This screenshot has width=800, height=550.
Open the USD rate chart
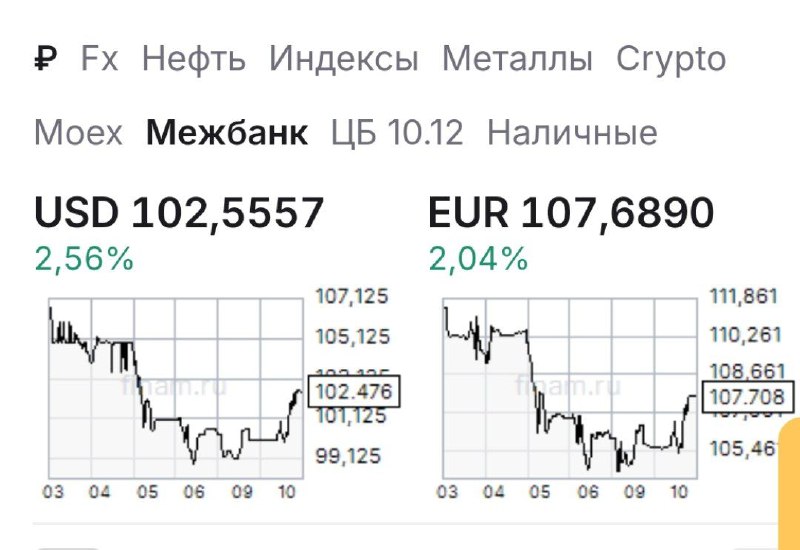tap(176, 388)
